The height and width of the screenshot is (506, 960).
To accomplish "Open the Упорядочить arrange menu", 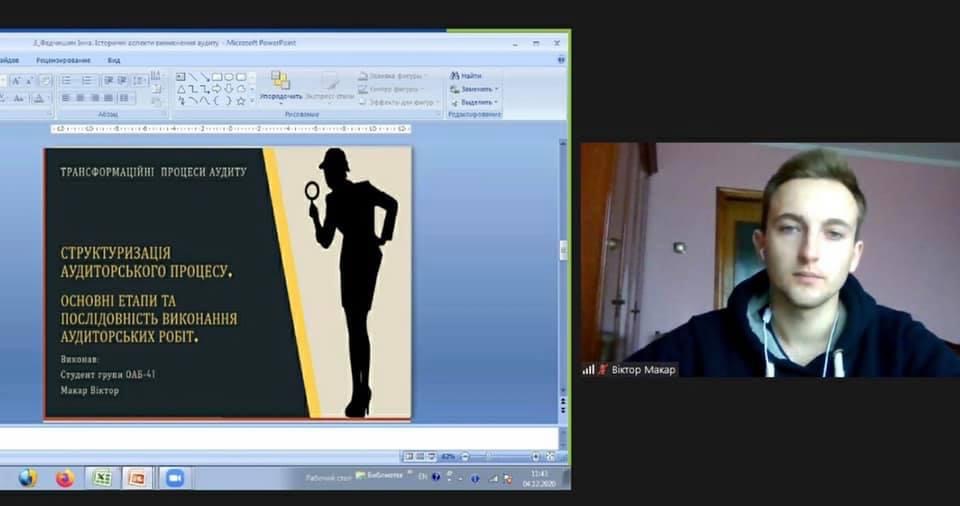I will pos(281,86).
